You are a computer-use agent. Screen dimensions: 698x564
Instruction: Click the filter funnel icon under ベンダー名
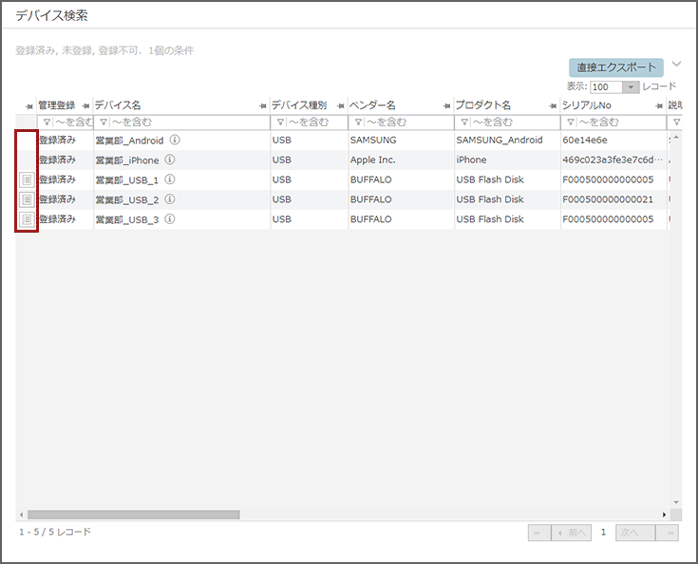[x=357, y=122]
